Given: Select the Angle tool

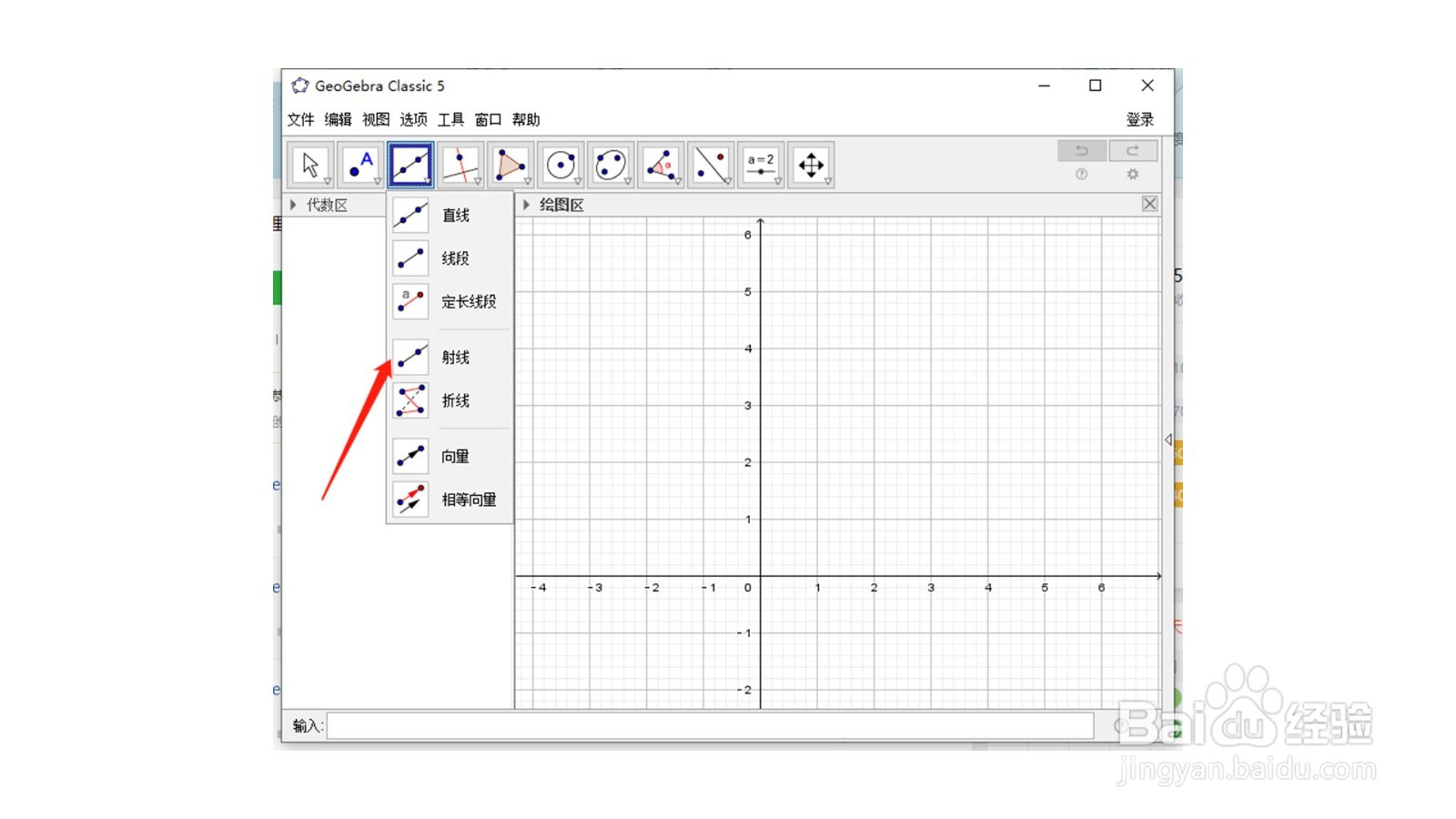Looking at the screenshot, I should pyautogui.click(x=661, y=165).
